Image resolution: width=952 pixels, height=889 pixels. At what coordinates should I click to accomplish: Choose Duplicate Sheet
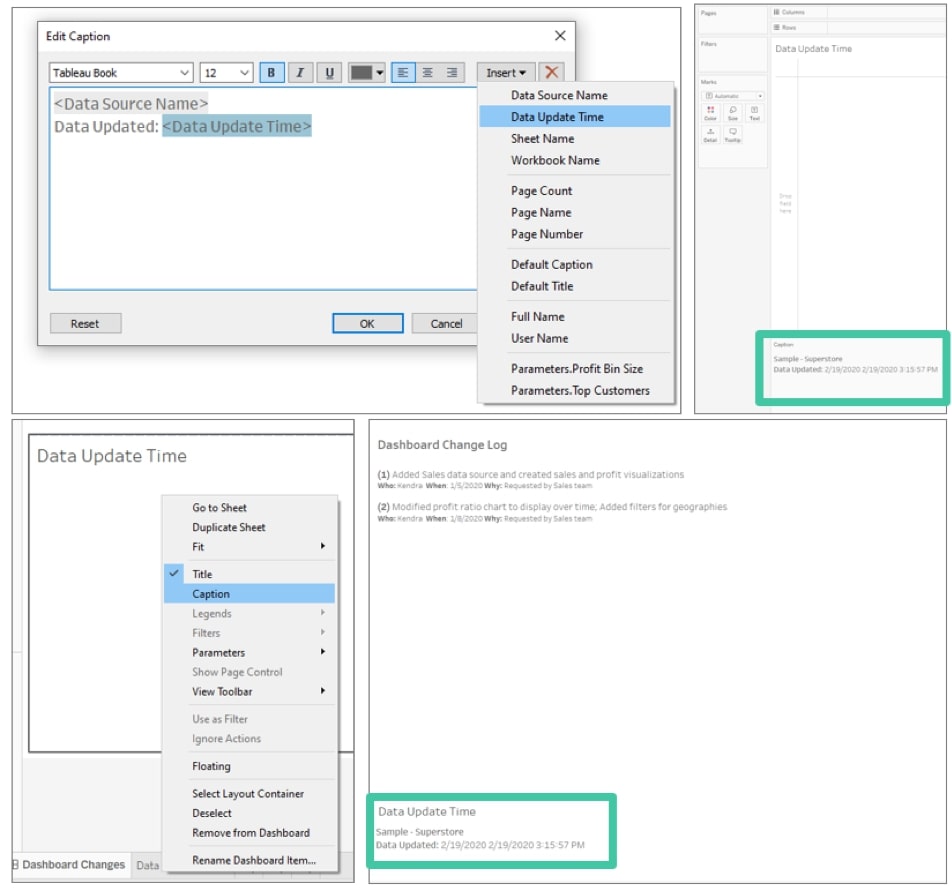coord(250,527)
